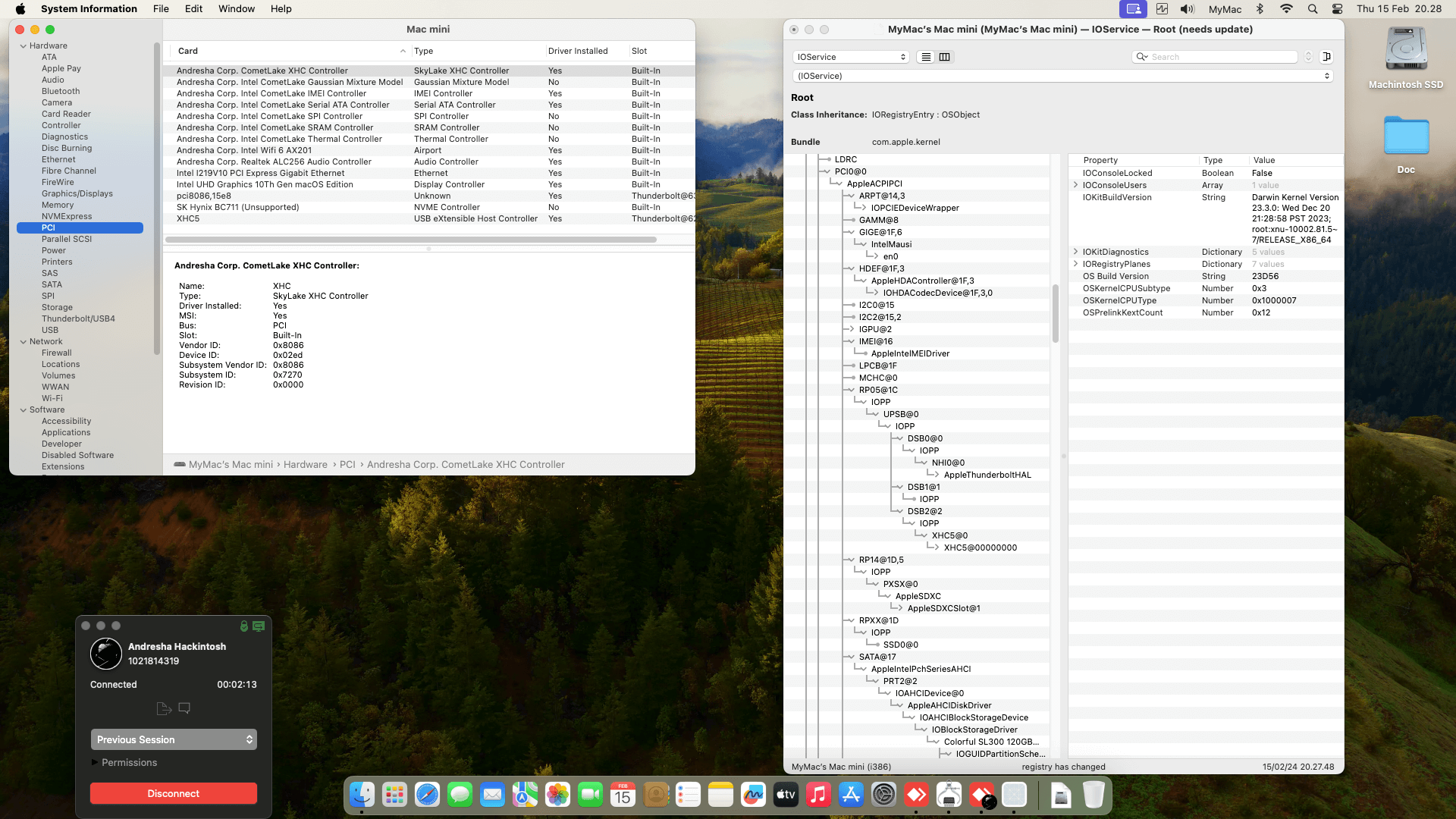Expand IOKitDiagnostics dictionary row
The height and width of the screenshot is (819, 1456).
tap(1075, 252)
